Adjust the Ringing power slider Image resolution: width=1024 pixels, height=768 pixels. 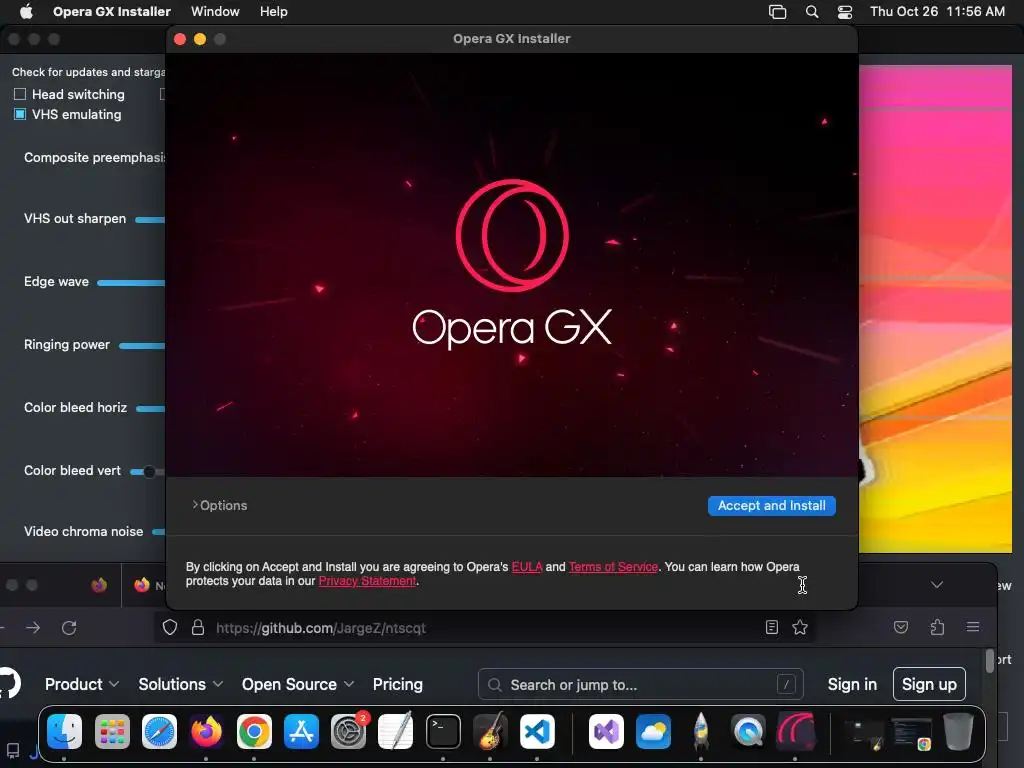tap(142, 345)
